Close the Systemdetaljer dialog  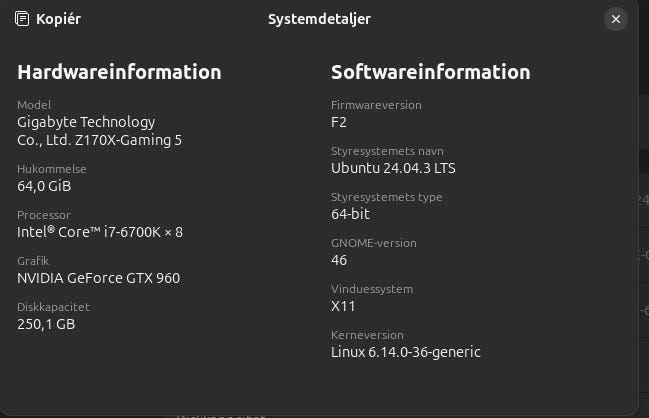[616, 19]
